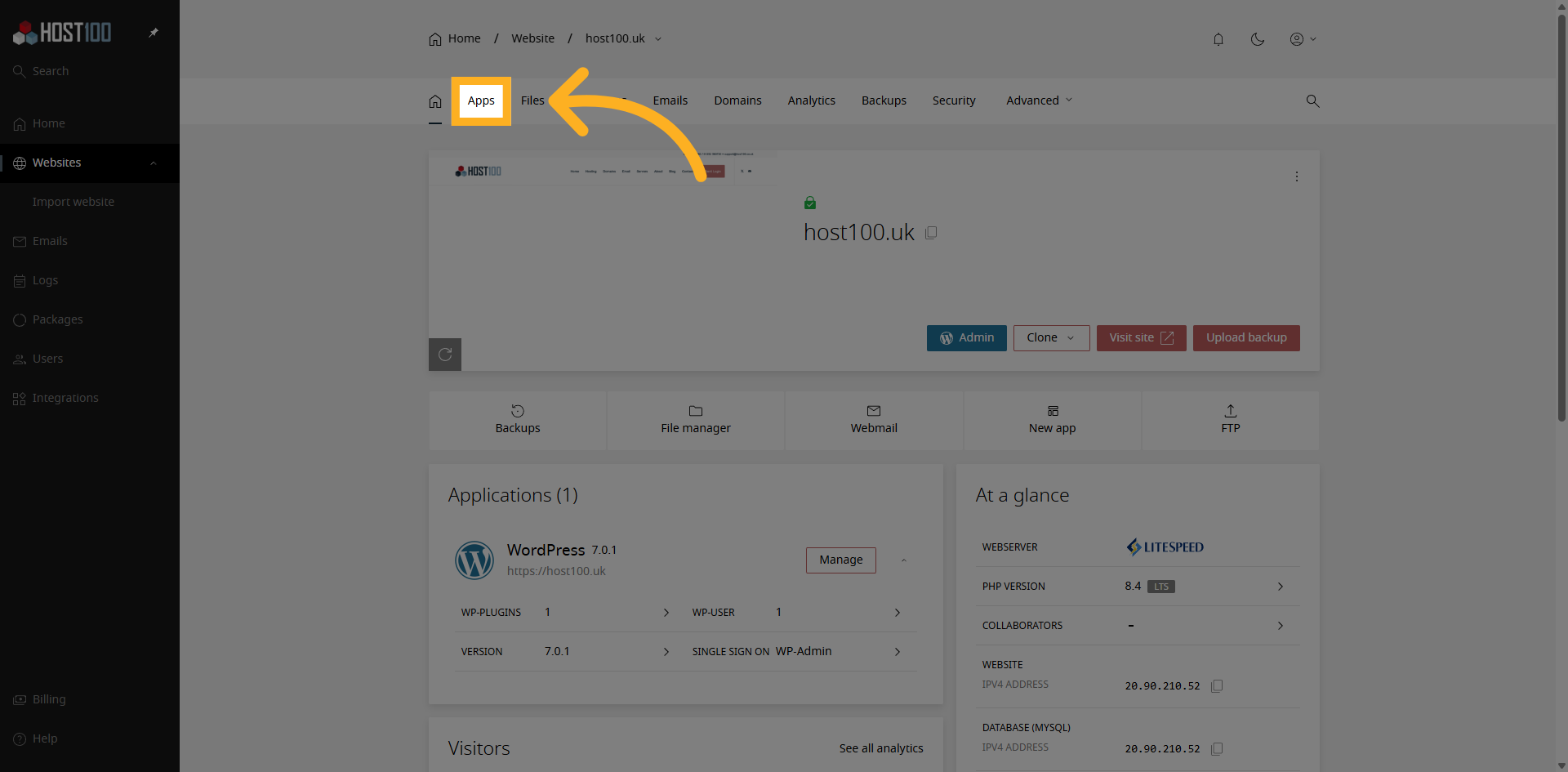Screen dimensions: 1568x772
Task: Click the Upload backup button
Action: point(1246,338)
